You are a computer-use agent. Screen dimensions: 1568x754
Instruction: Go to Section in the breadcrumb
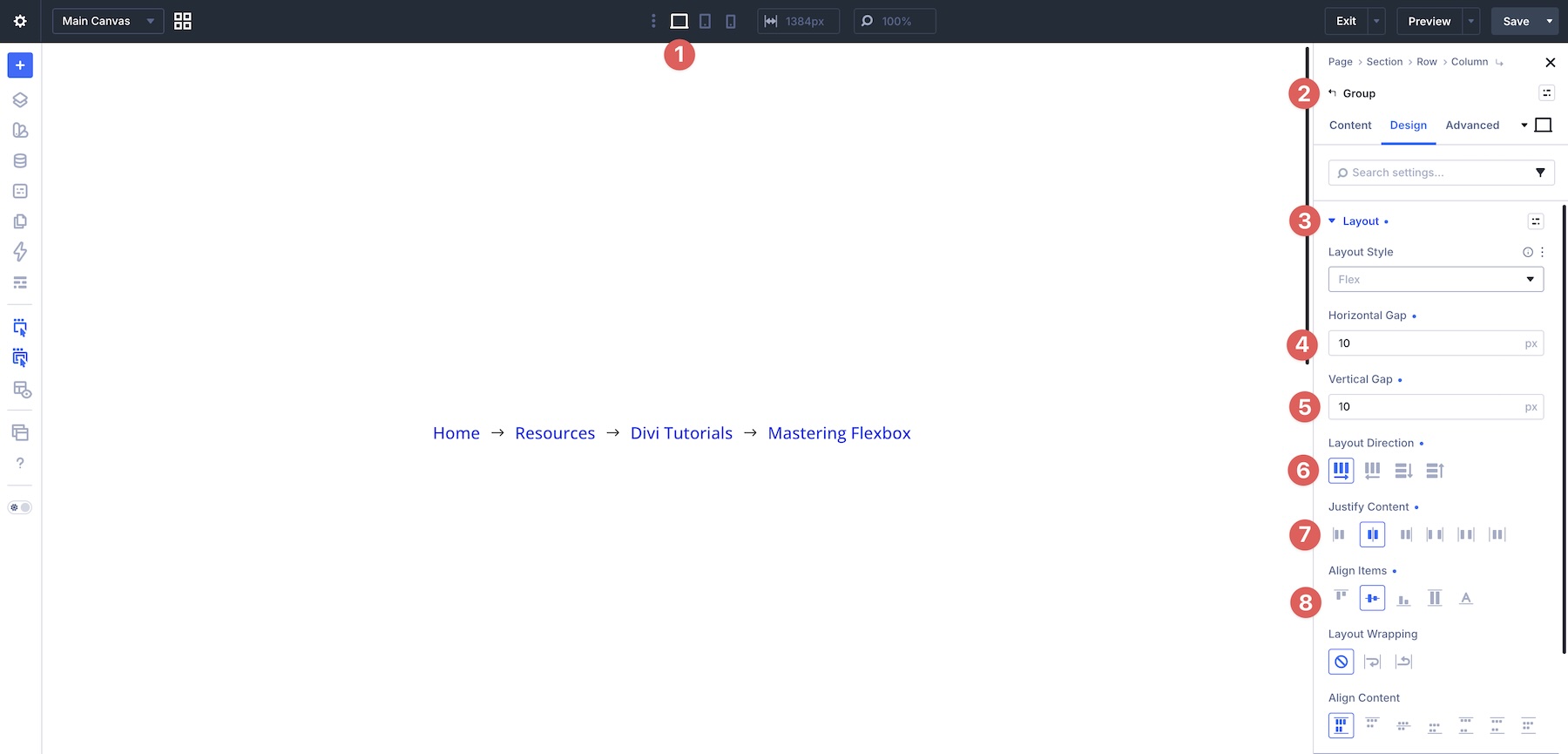pos(1384,62)
